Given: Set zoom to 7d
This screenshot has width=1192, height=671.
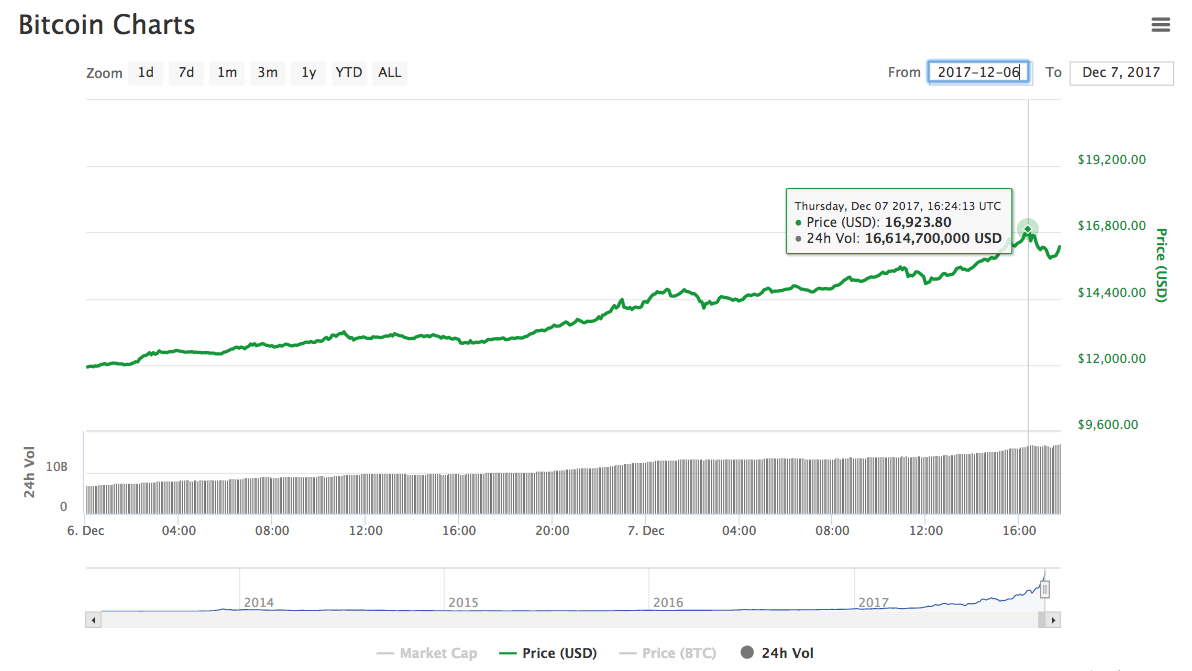Looking at the screenshot, I should click(x=185, y=72).
